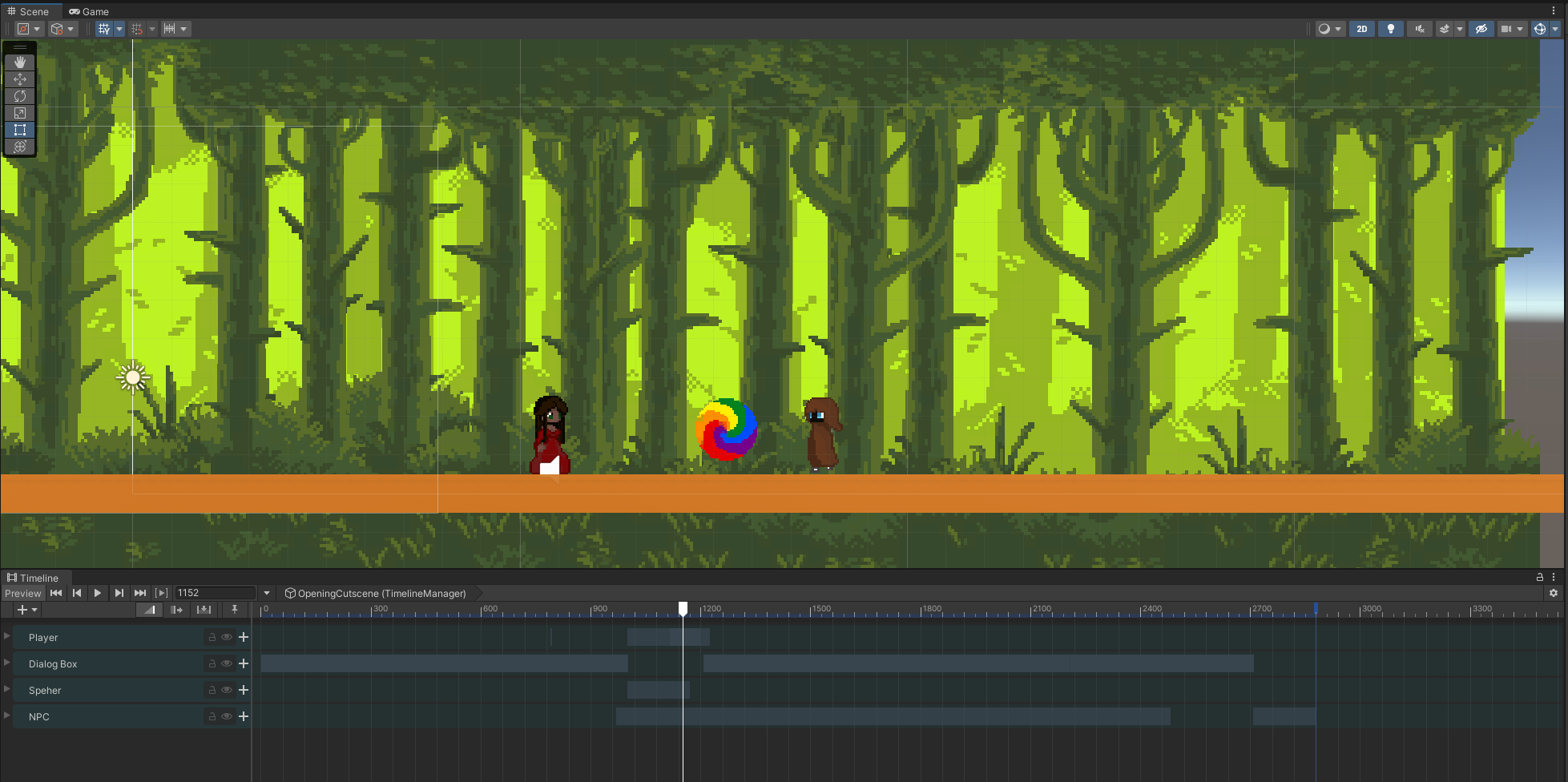Expand the Player track
The image size is (1568, 782).
point(7,636)
